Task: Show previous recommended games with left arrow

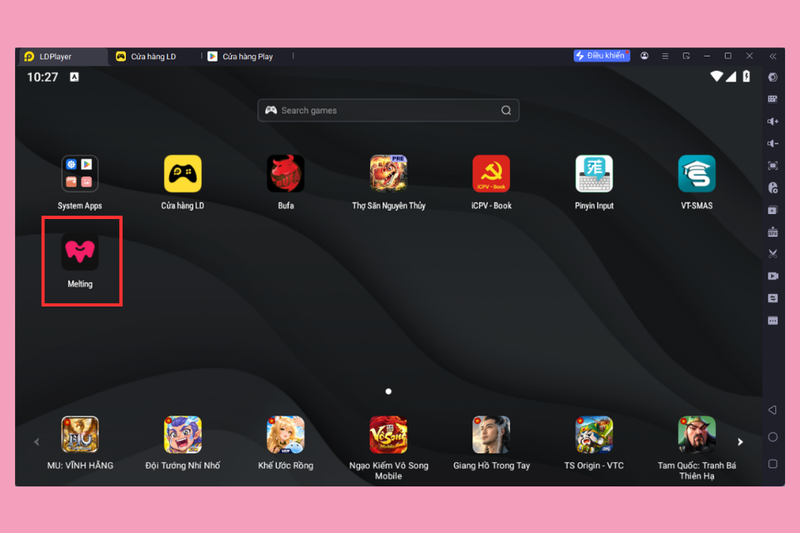Action: (36, 442)
